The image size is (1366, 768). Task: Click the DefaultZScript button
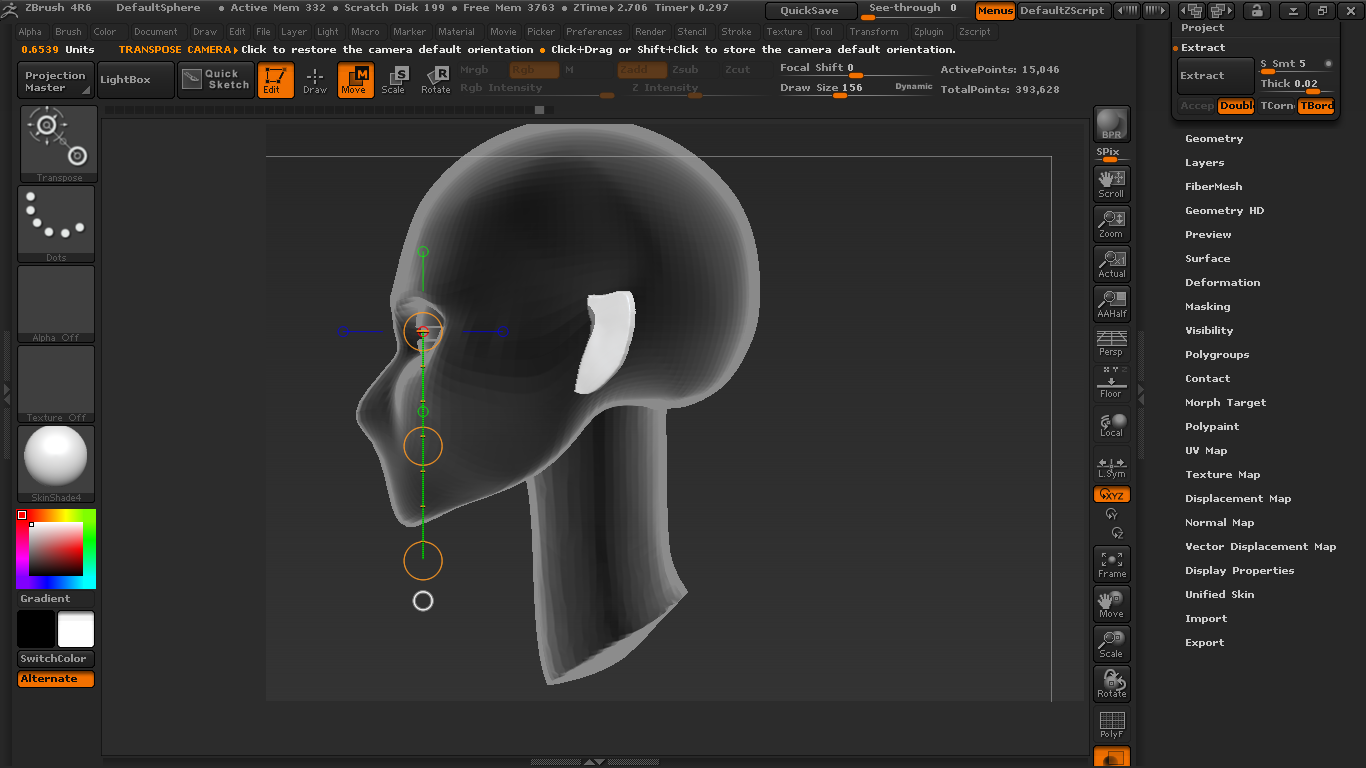(x=1063, y=11)
